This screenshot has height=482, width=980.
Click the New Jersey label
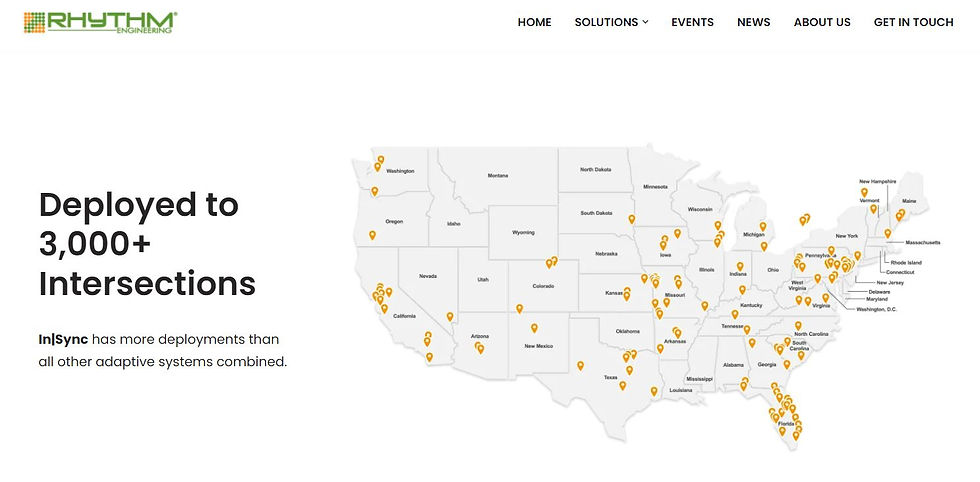click(x=890, y=283)
